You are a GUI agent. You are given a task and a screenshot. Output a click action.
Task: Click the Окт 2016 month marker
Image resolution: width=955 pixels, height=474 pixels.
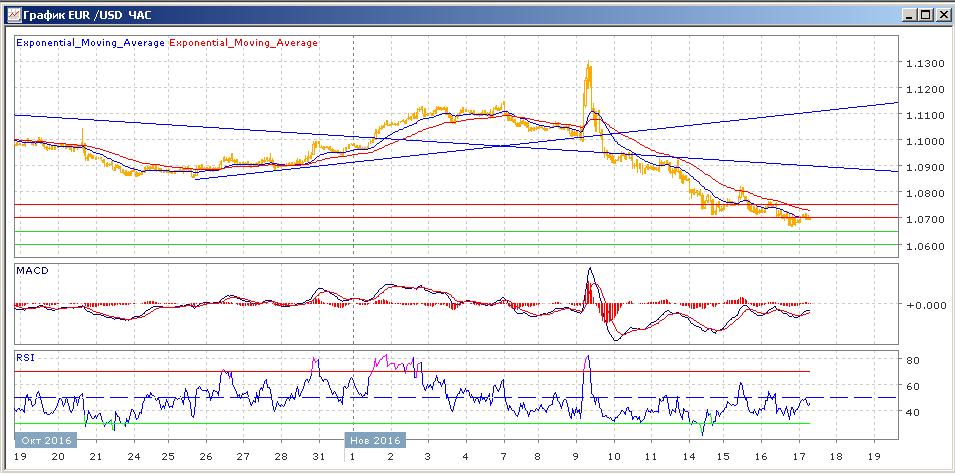coord(42,440)
